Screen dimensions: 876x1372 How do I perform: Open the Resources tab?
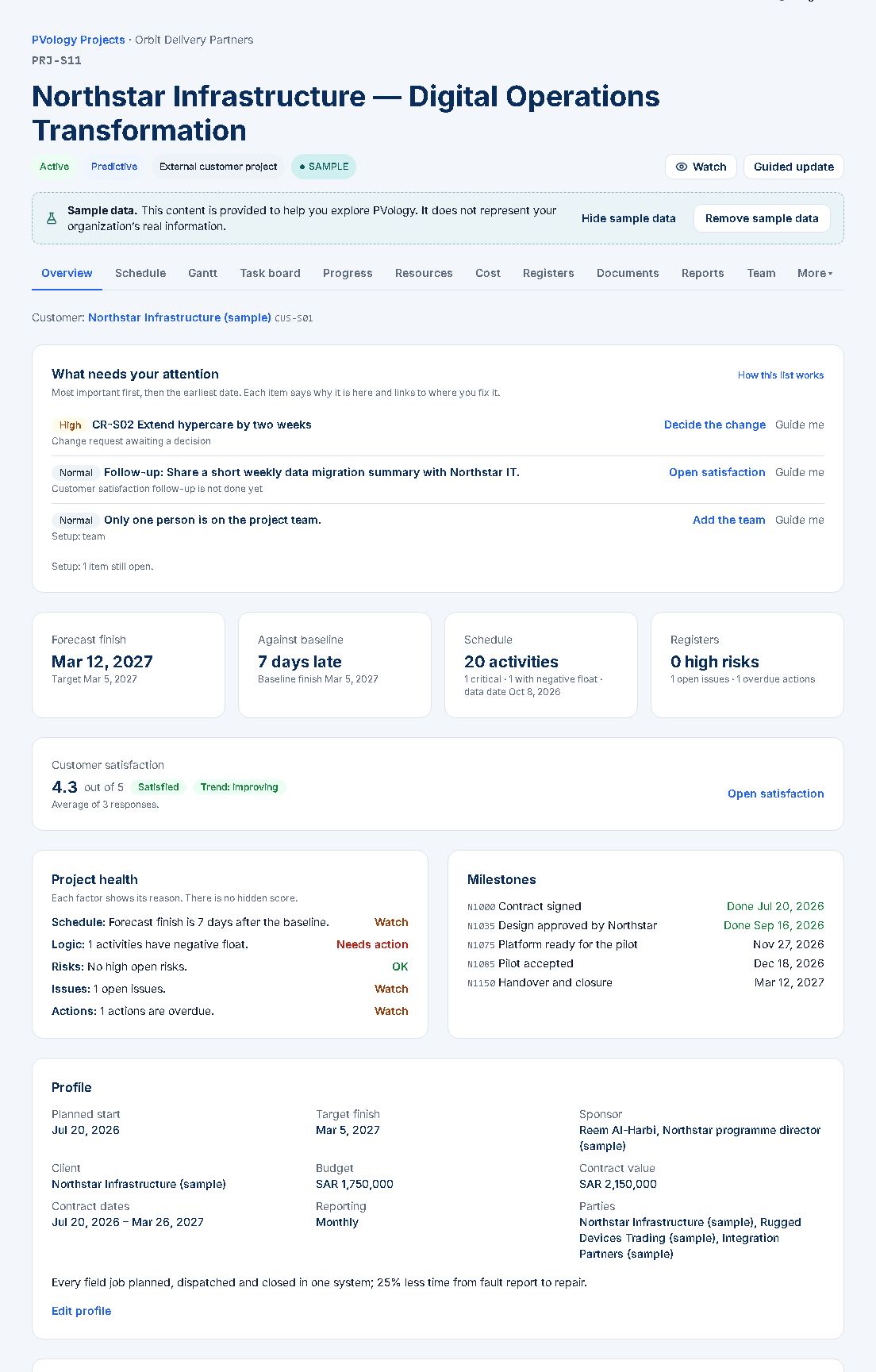tap(424, 273)
